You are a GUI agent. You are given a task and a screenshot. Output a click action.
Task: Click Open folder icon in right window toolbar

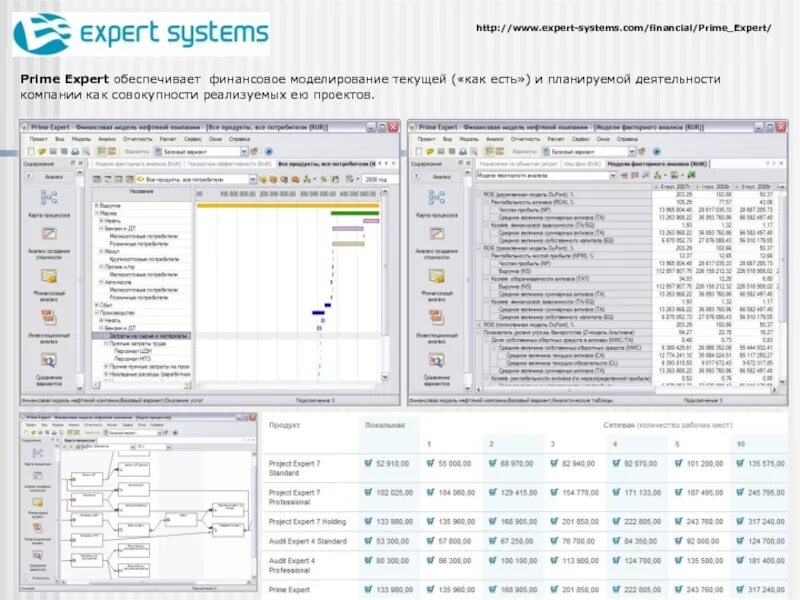coord(430,152)
